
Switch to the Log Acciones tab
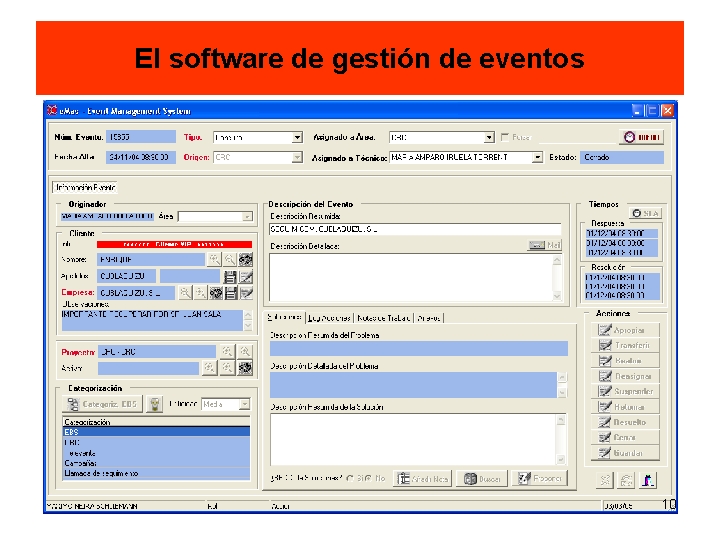329,318
